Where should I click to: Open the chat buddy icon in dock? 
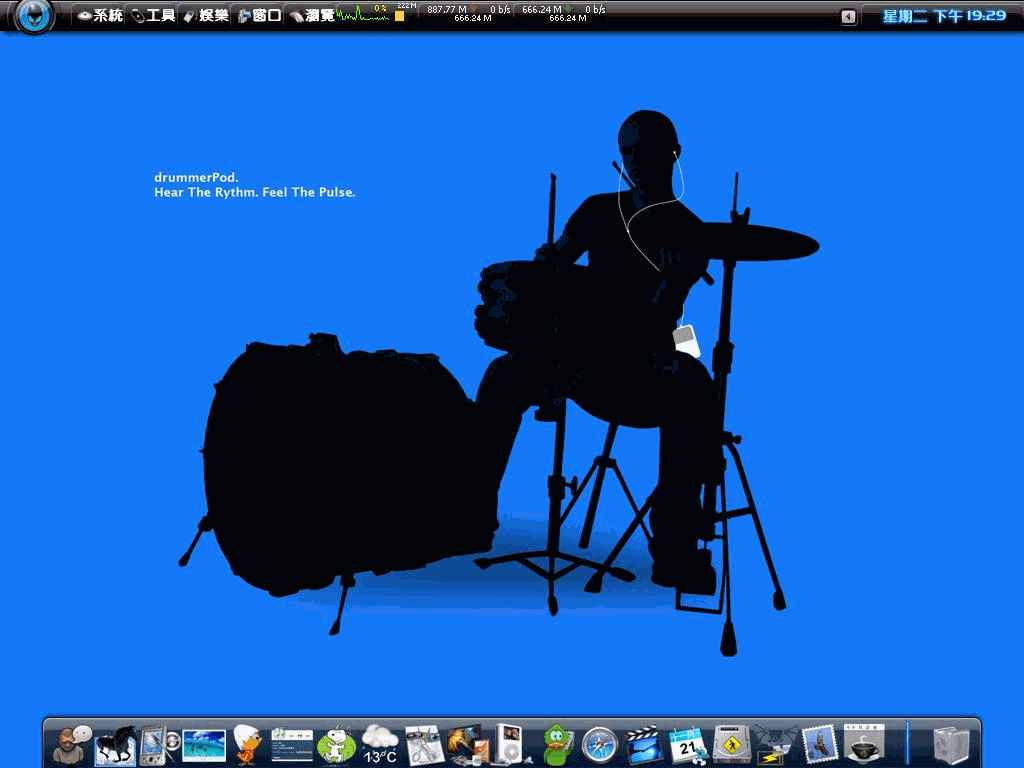click(72, 744)
